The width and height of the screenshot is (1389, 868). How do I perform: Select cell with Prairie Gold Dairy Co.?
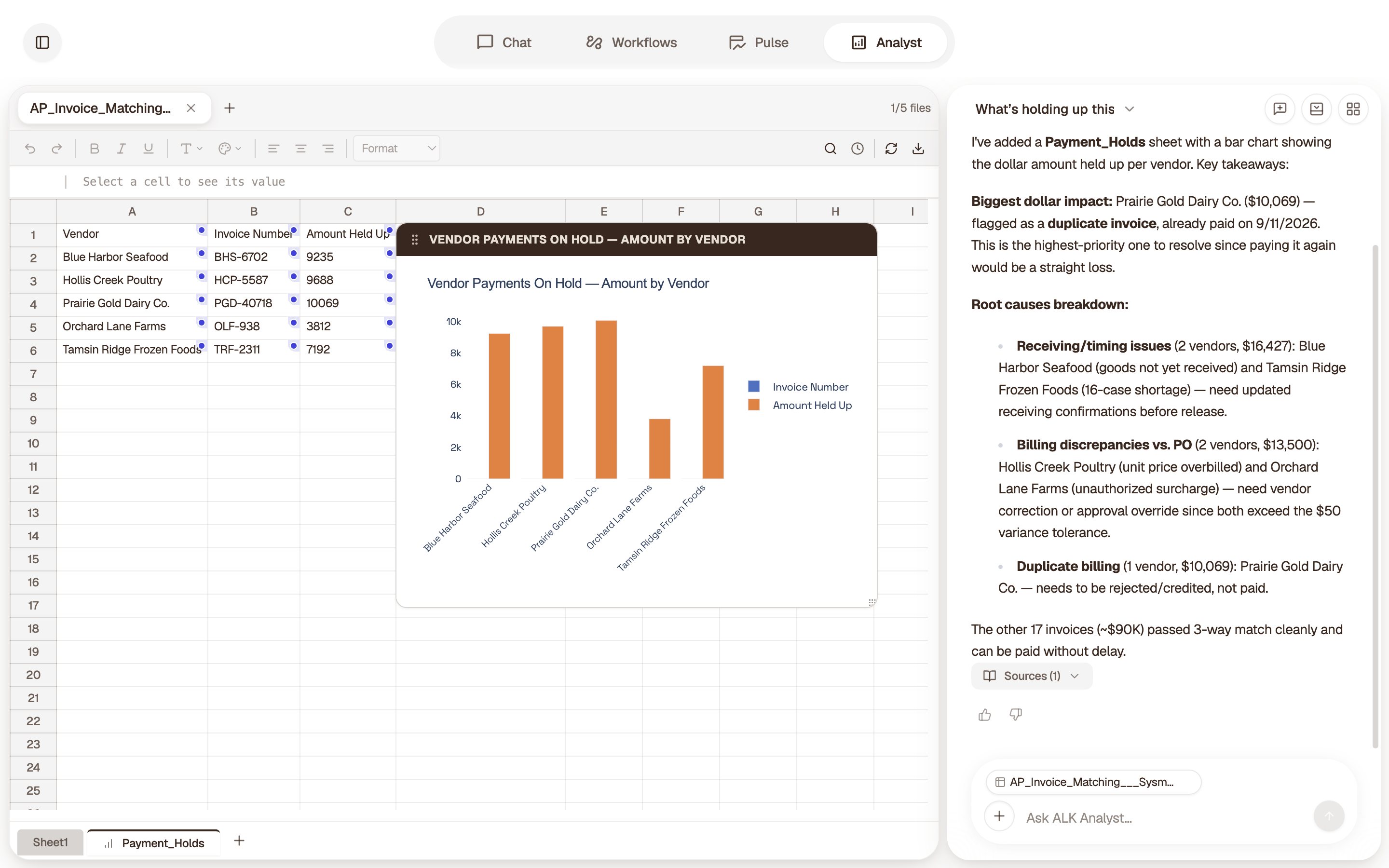[132, 303]
